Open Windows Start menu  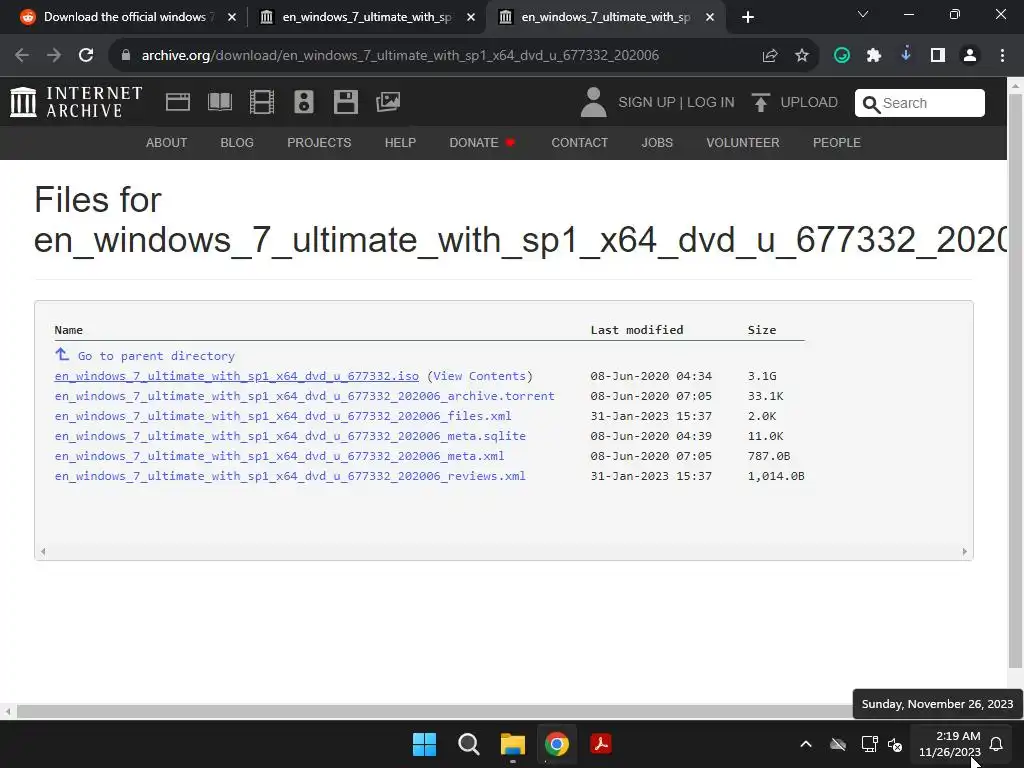(x=424, y=744)
